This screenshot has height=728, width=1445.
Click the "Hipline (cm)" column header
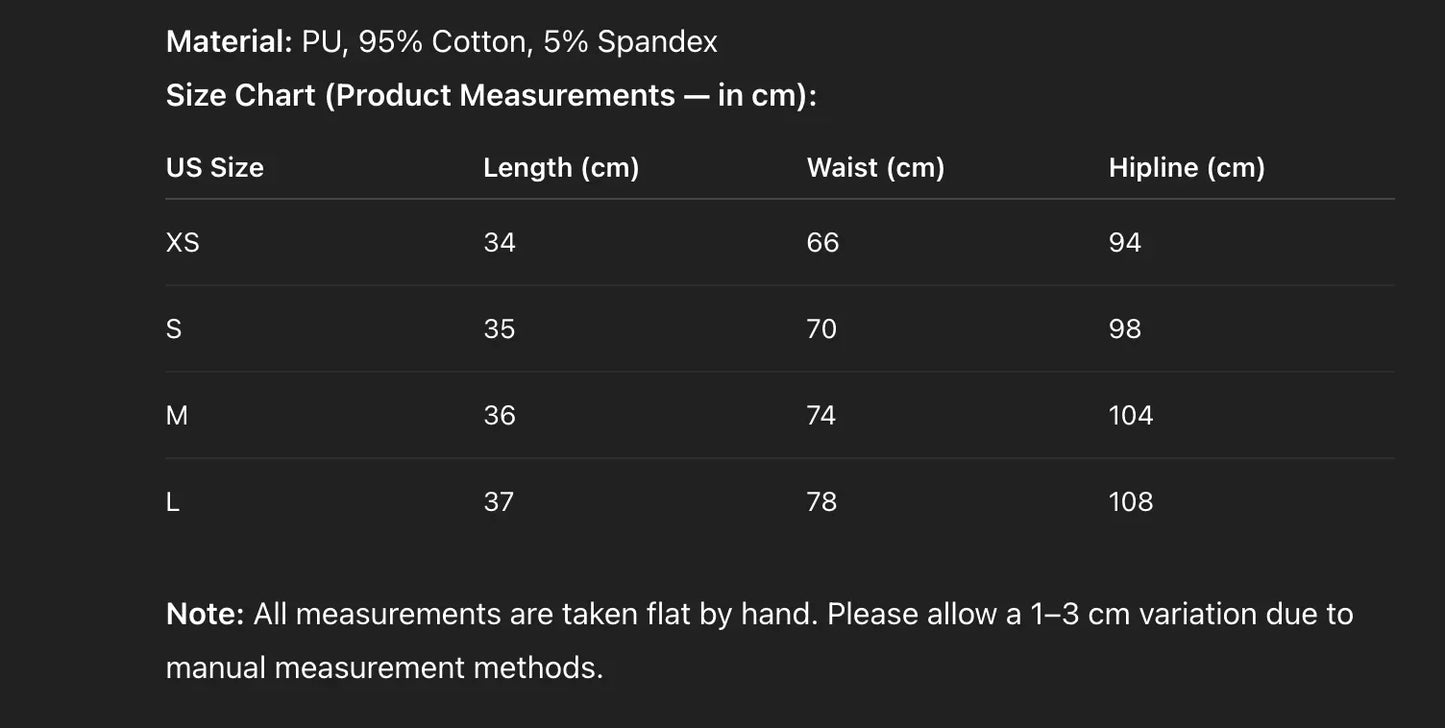click(1186, 167)
